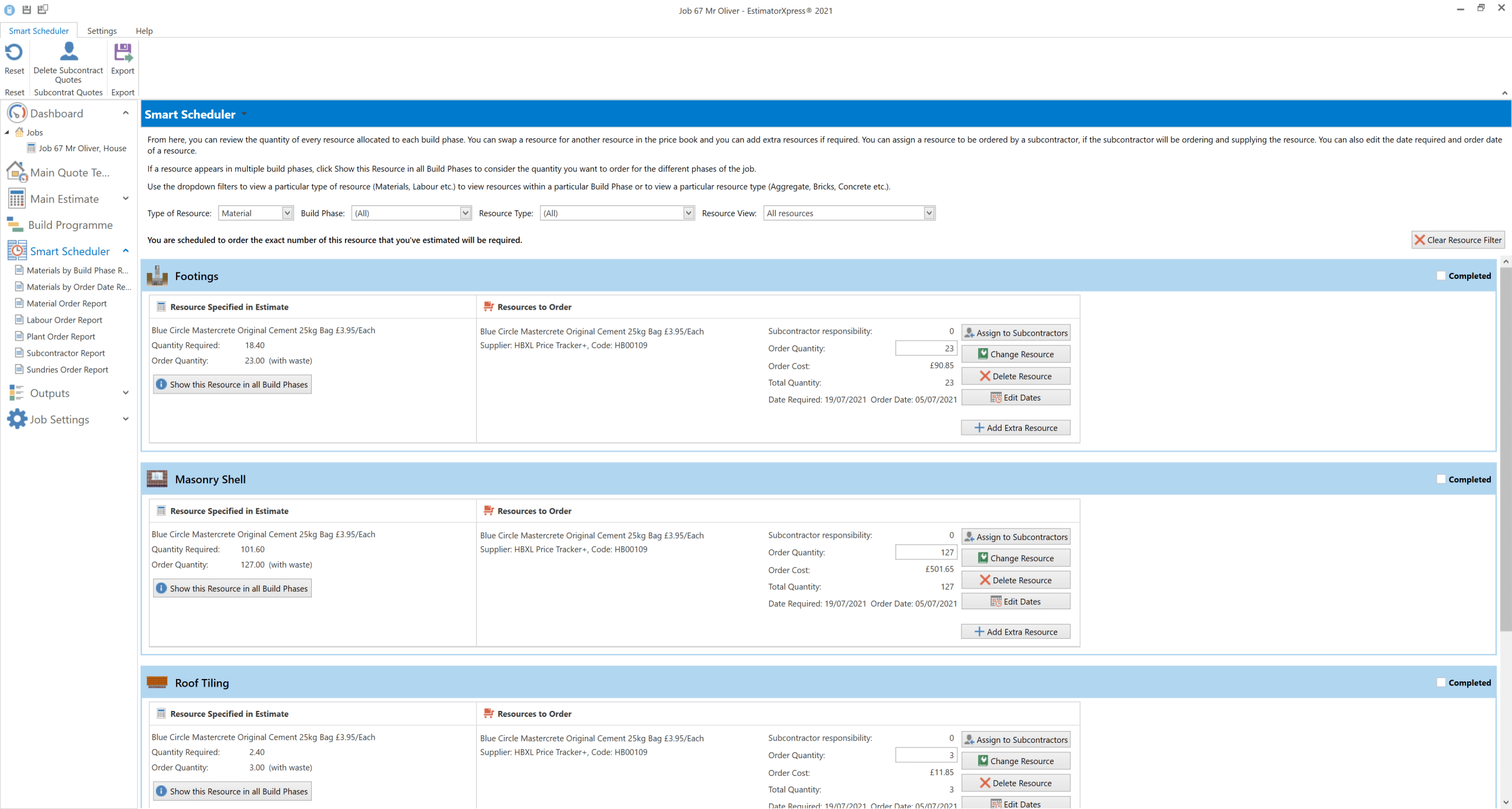Edit Dates for Masonry Shell resource
This screenshot has width=1512, height=809.
pyautogui.click(x=1016, y=602)
